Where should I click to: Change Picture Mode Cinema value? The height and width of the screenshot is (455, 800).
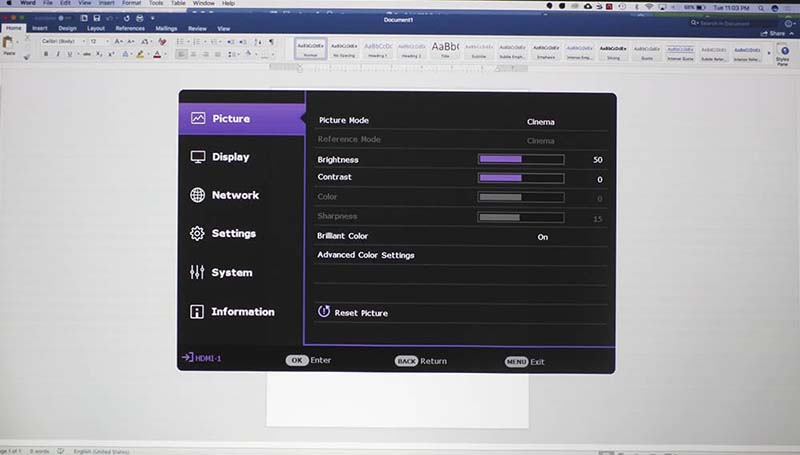click(x=540, y=122)
